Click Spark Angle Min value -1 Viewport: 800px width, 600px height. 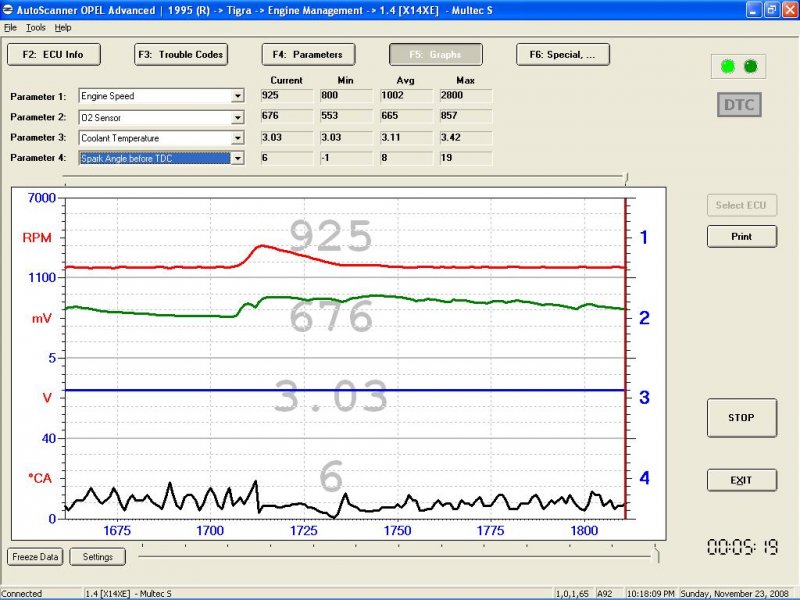click(346, 158)
